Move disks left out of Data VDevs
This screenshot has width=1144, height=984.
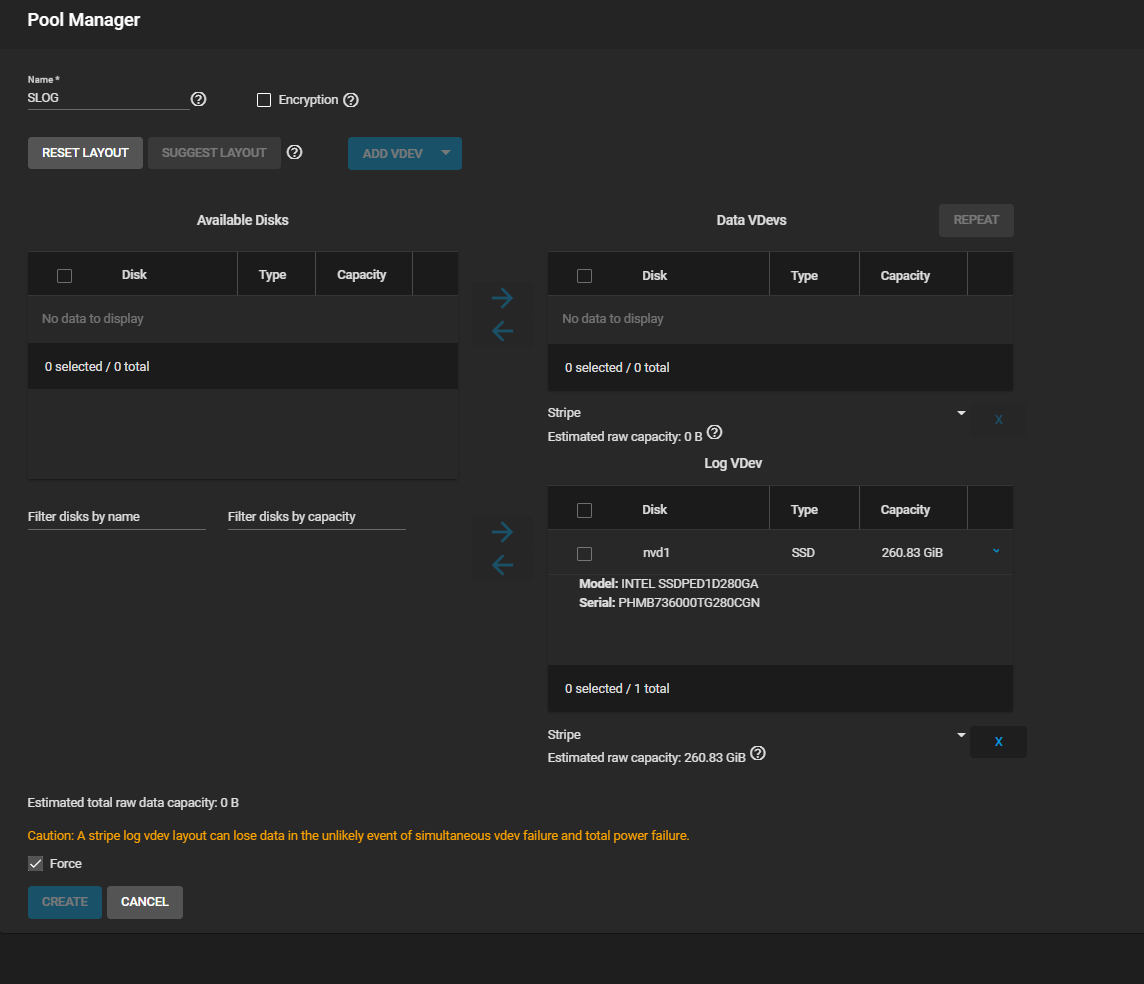502,331
